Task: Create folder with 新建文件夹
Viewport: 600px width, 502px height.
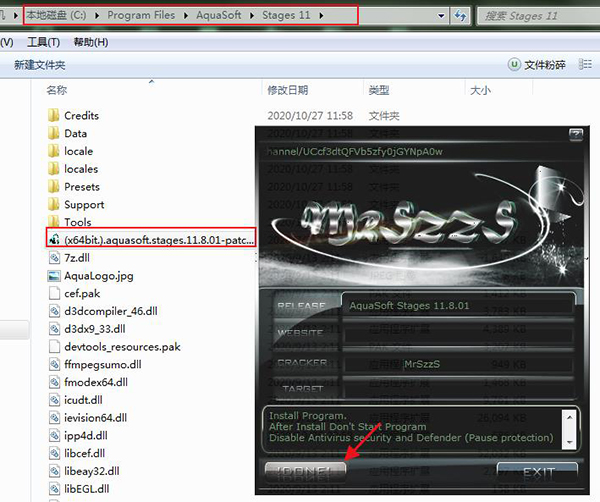Action: pyautogui.click(x=39, y=65)
